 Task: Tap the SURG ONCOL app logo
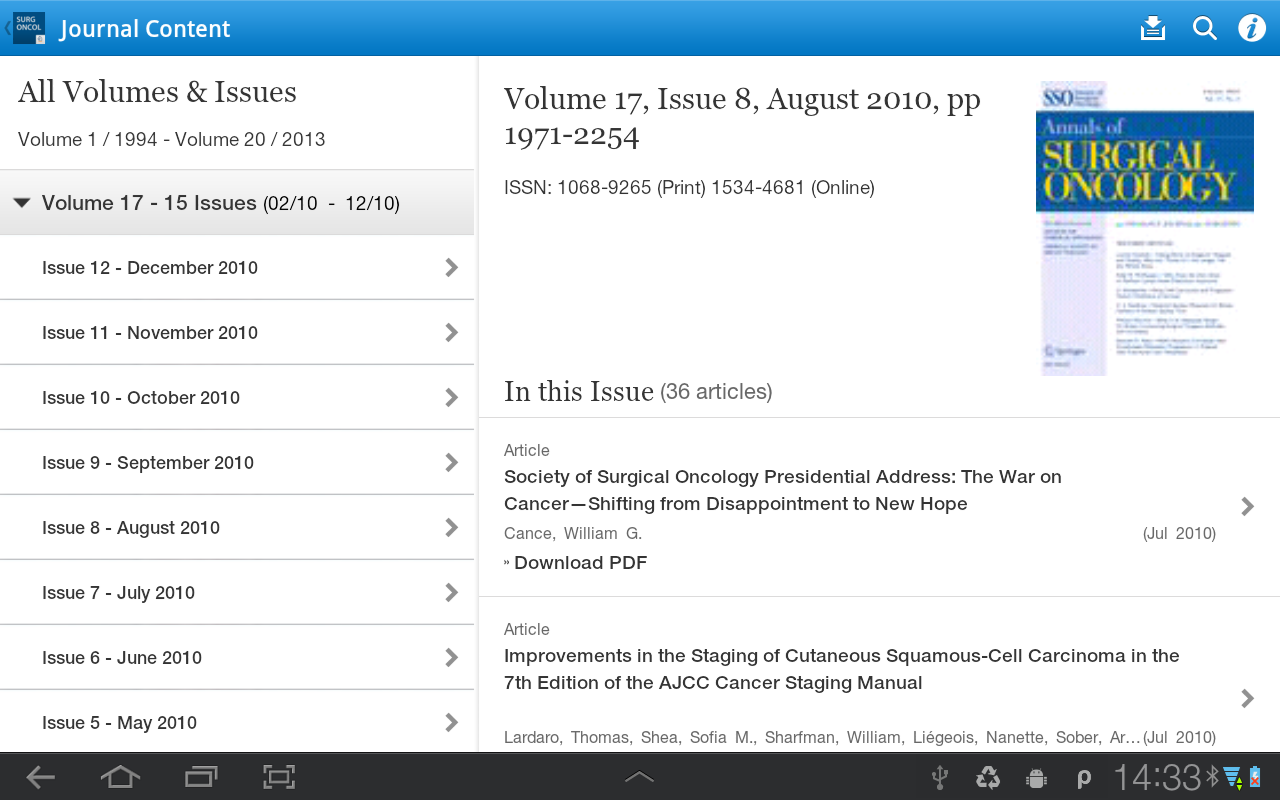coord(29,28)
